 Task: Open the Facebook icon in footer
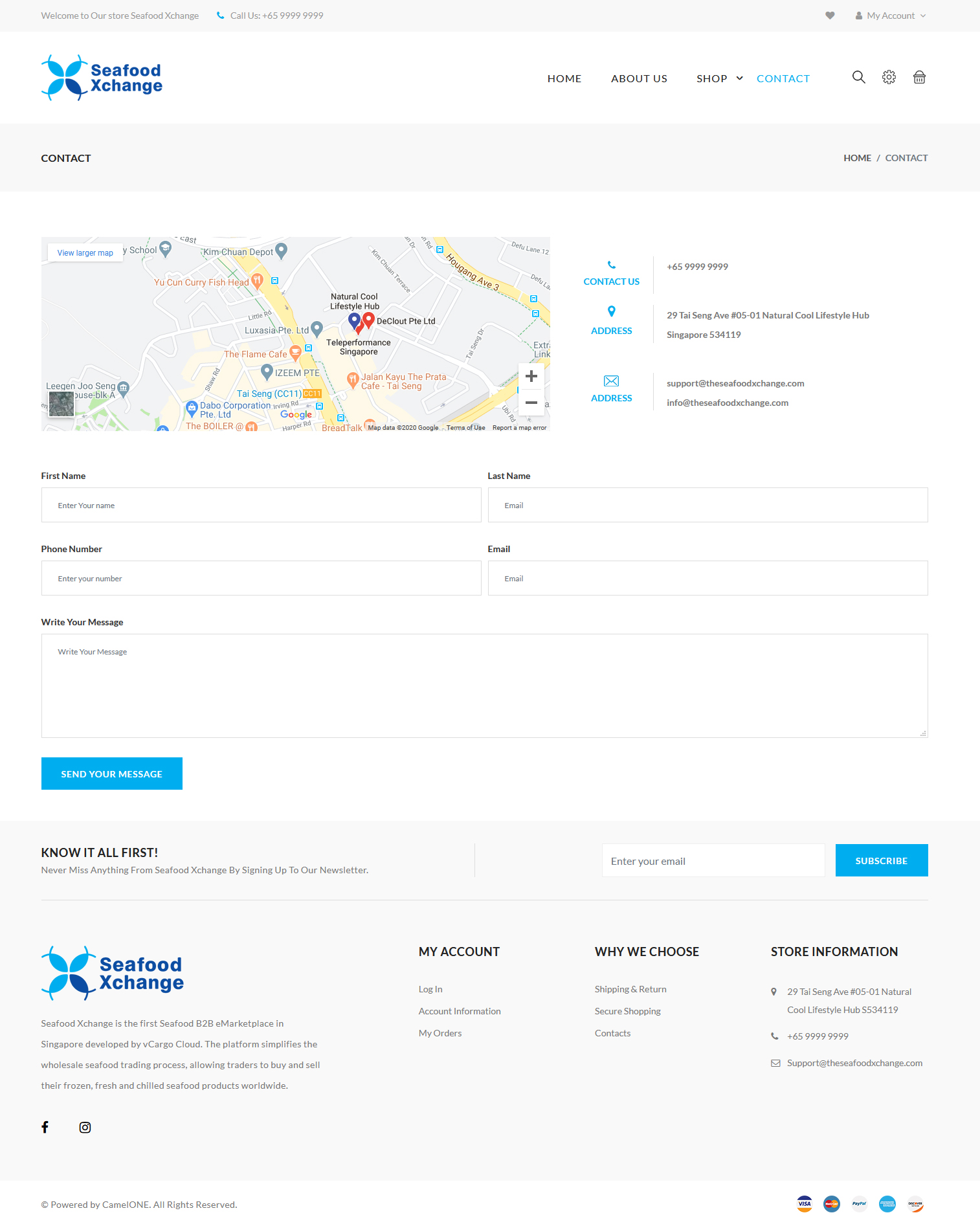point(45,1127)
